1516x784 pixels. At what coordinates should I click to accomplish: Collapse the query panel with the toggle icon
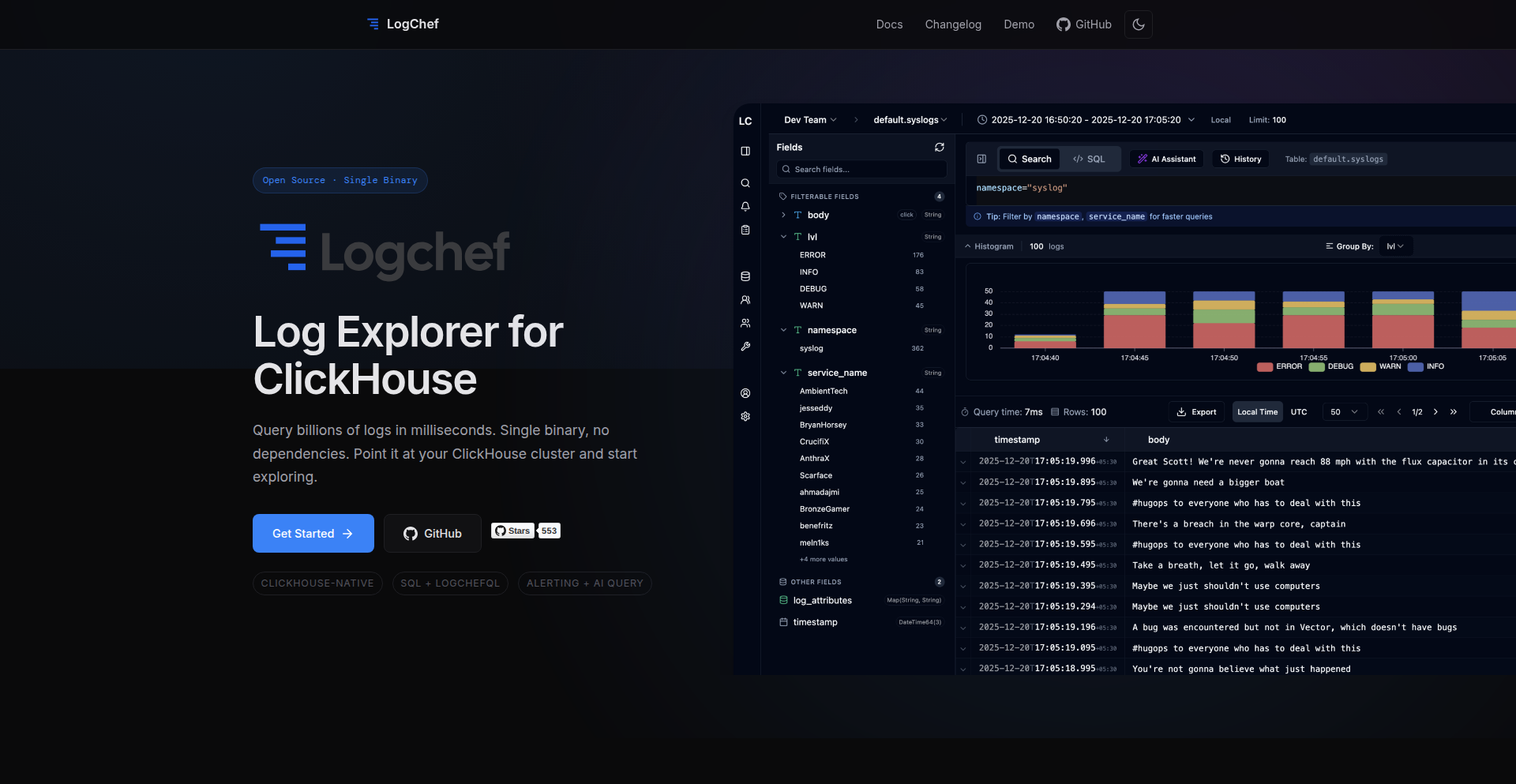point(981,159)
